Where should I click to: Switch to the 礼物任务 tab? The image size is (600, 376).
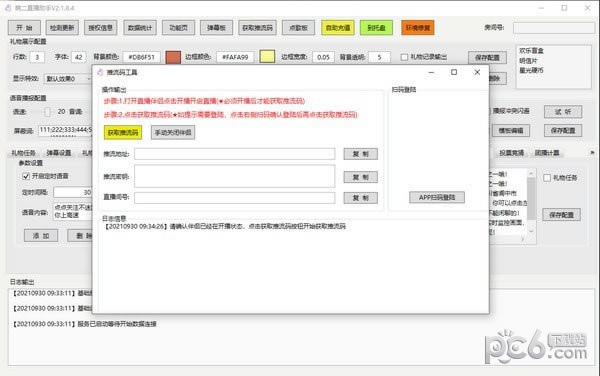click(x=23, y=153)
